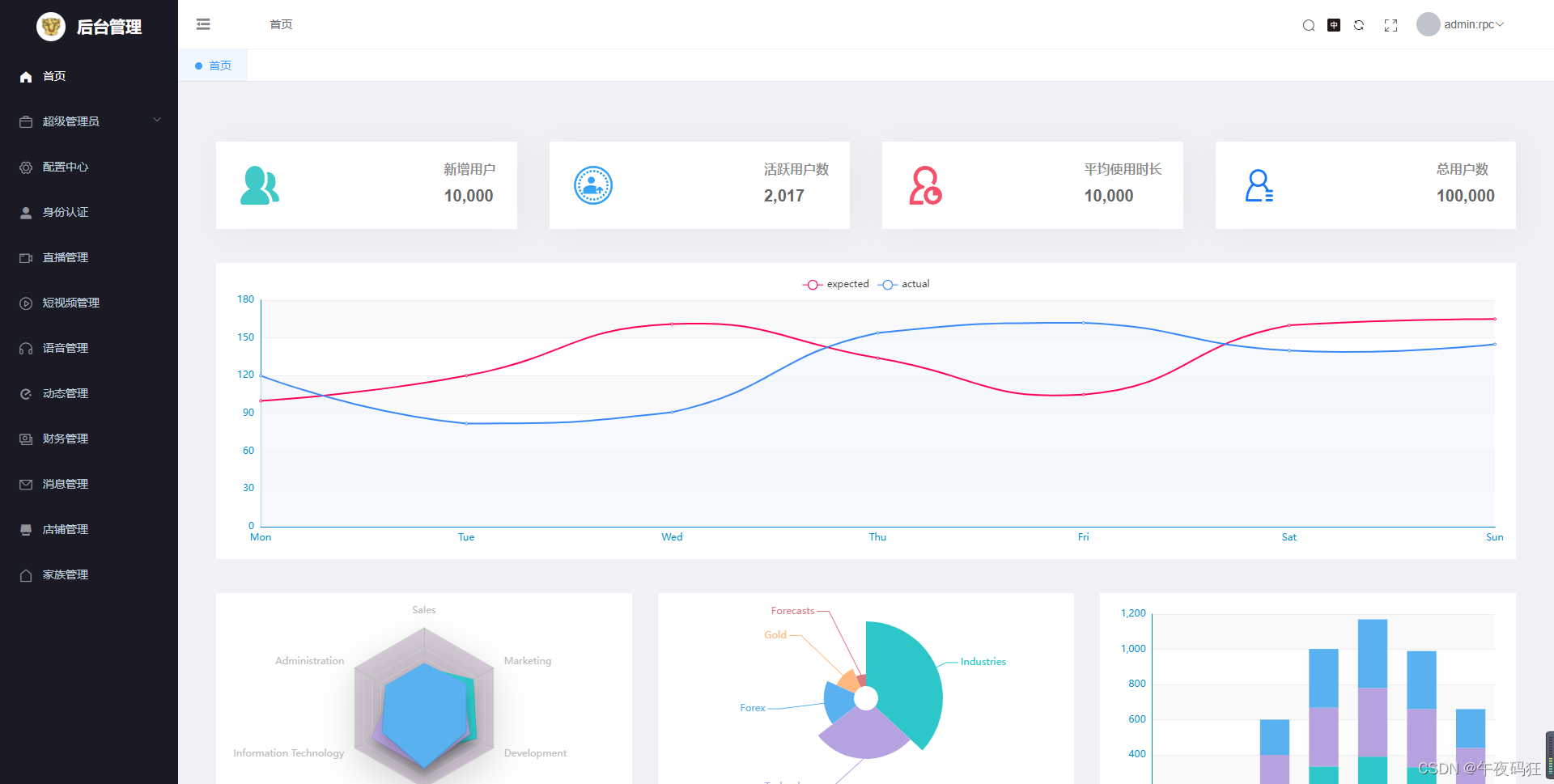The image size is (1554, 784).
Task: Click the 首页 breadcrumb link
Action: click(281, 24)
